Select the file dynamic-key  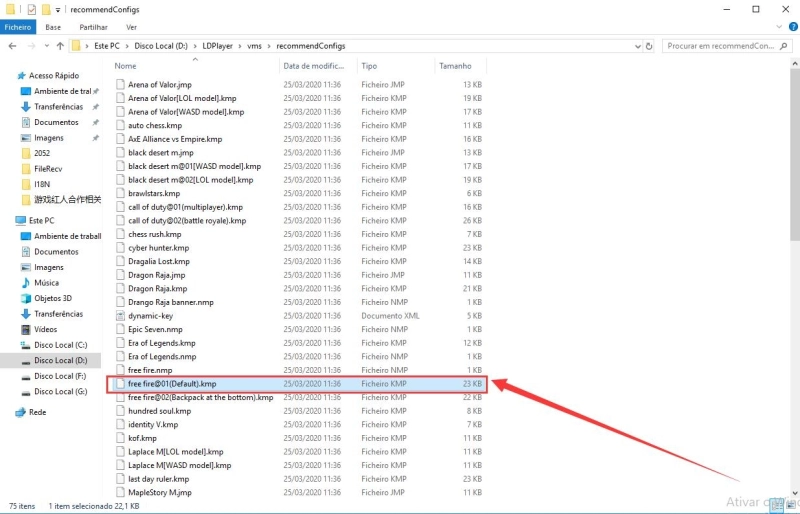[x=150, y=316]
